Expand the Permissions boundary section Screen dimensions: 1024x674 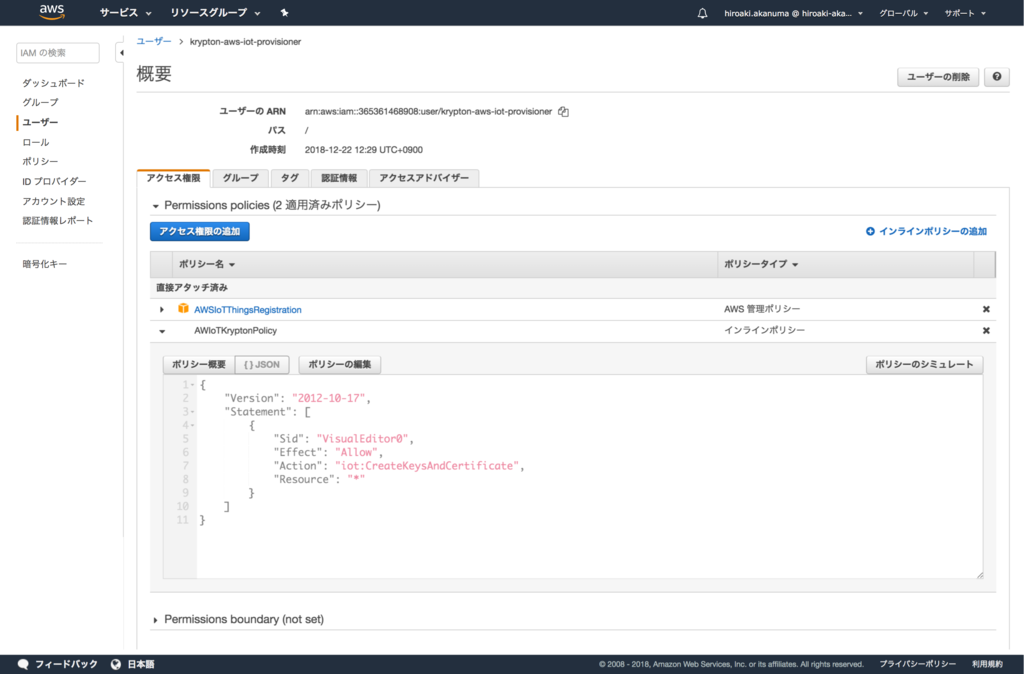tap(155, 620)
